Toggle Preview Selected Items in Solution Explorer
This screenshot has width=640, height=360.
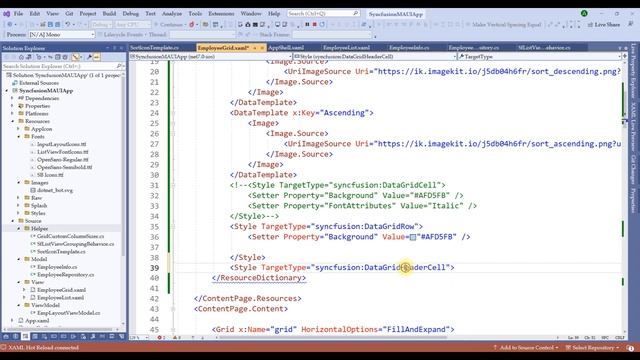point(97,57)
